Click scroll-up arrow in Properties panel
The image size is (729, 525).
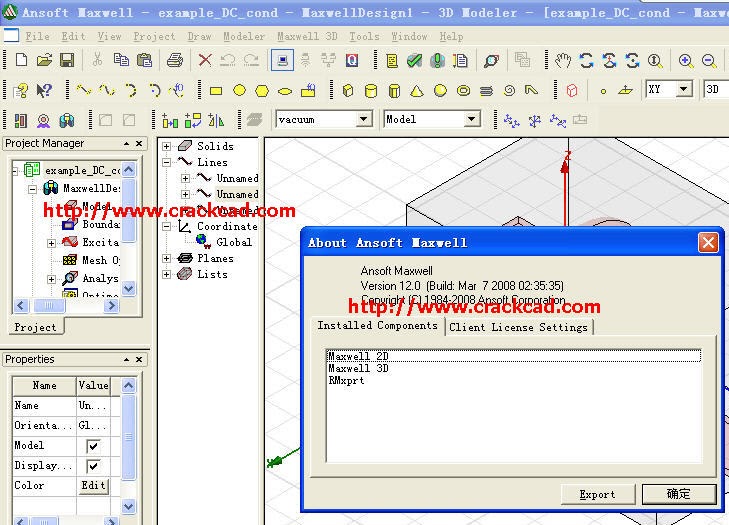[129, 385]
